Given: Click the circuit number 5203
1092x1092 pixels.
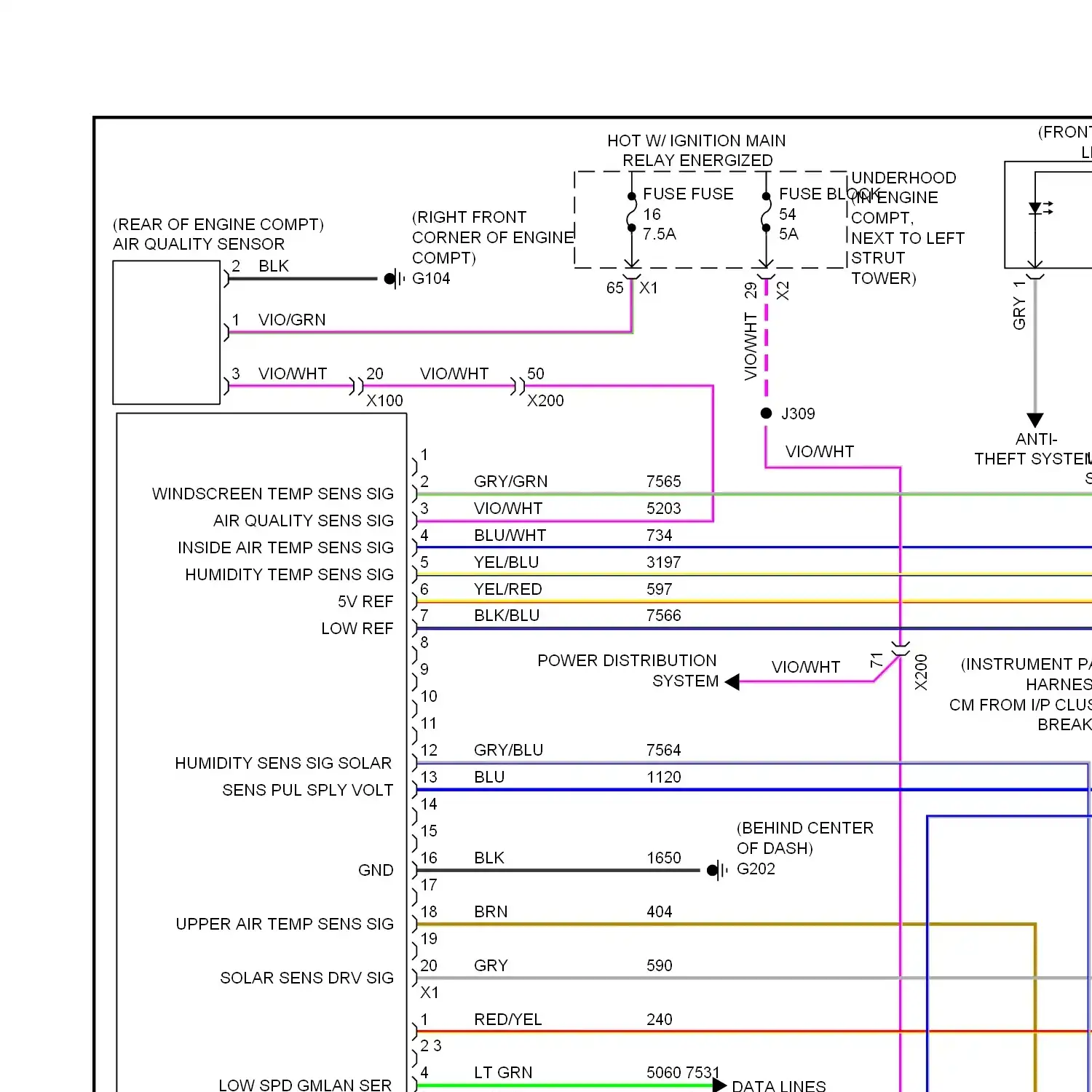Looking at the screenshot, I should (x=663, y=508).
